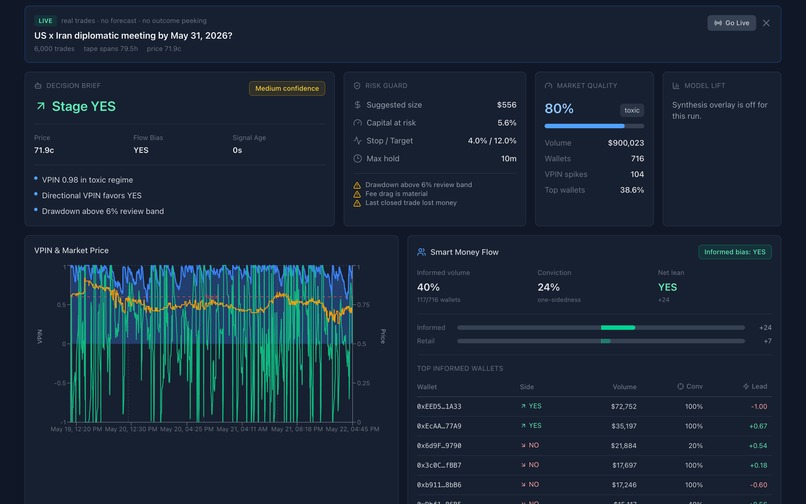This screenshot has width=806, height=504.
Task: Select wallet 0xb911…8bB6 row
Action: tap(594, 484)
